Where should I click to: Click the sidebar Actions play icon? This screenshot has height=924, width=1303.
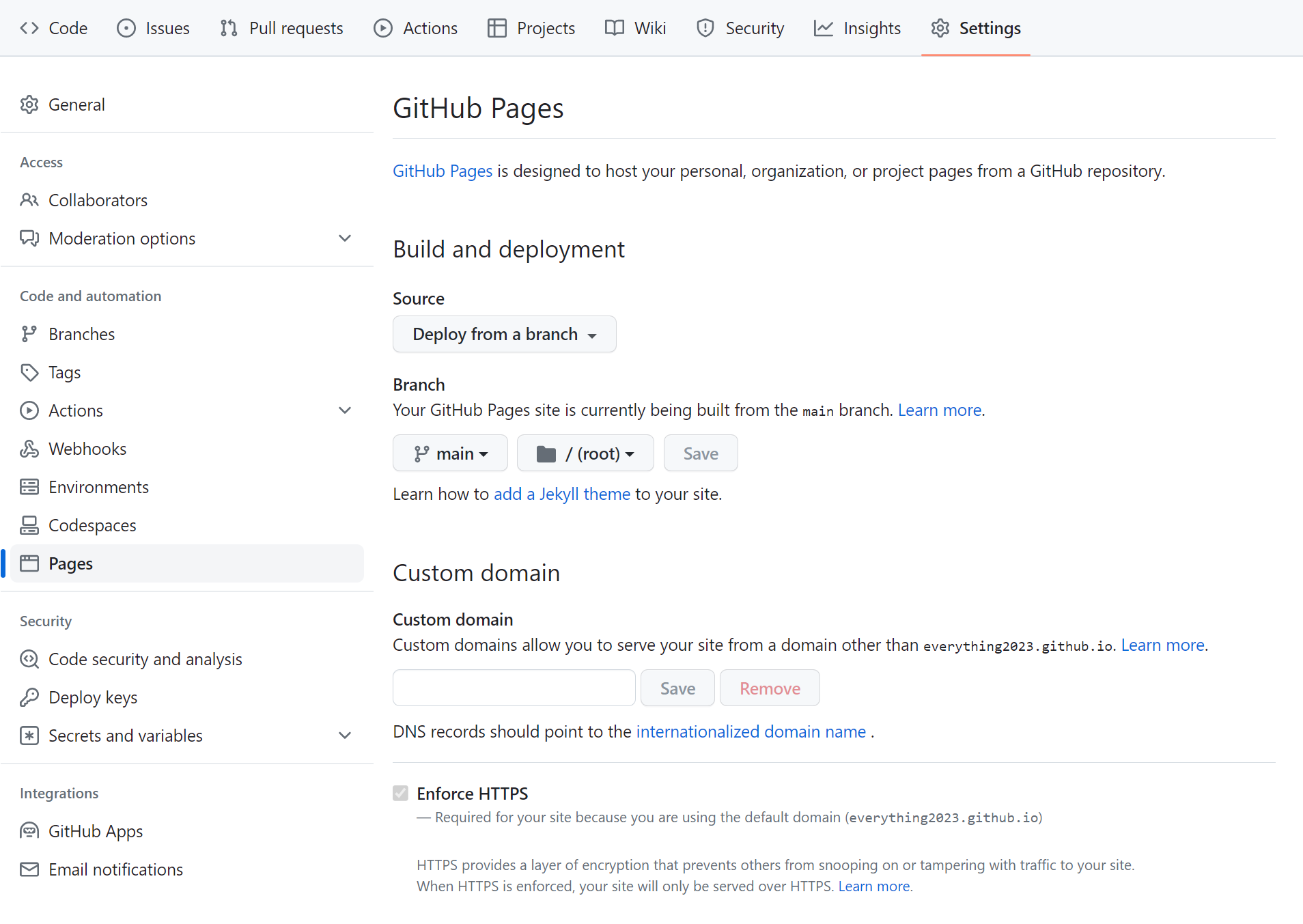29,410
